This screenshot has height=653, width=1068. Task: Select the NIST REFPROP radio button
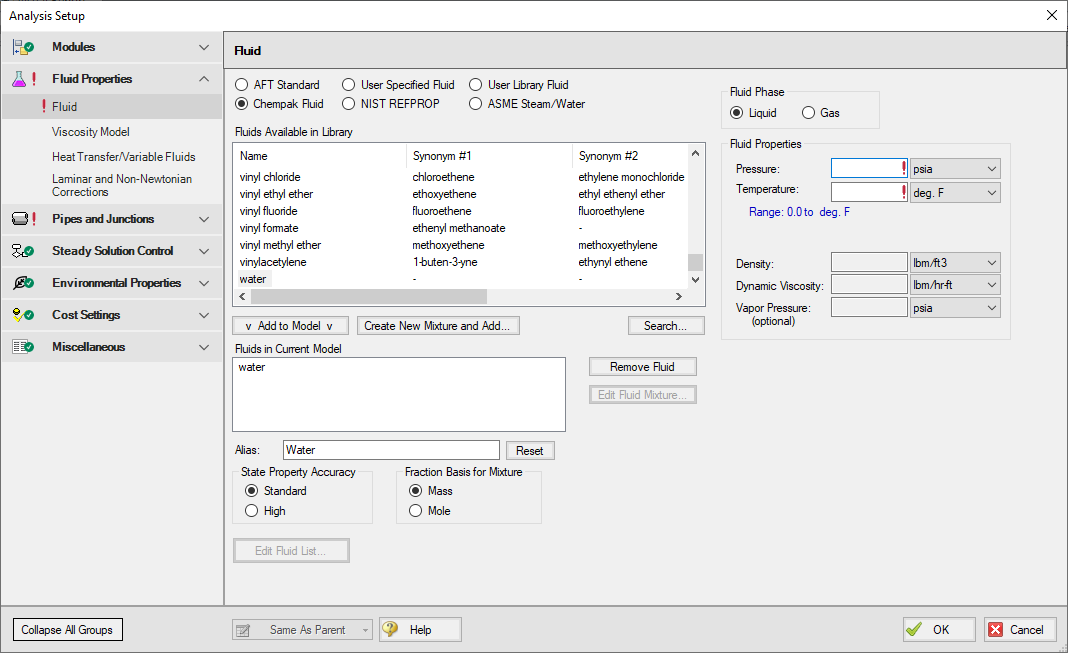349,104
